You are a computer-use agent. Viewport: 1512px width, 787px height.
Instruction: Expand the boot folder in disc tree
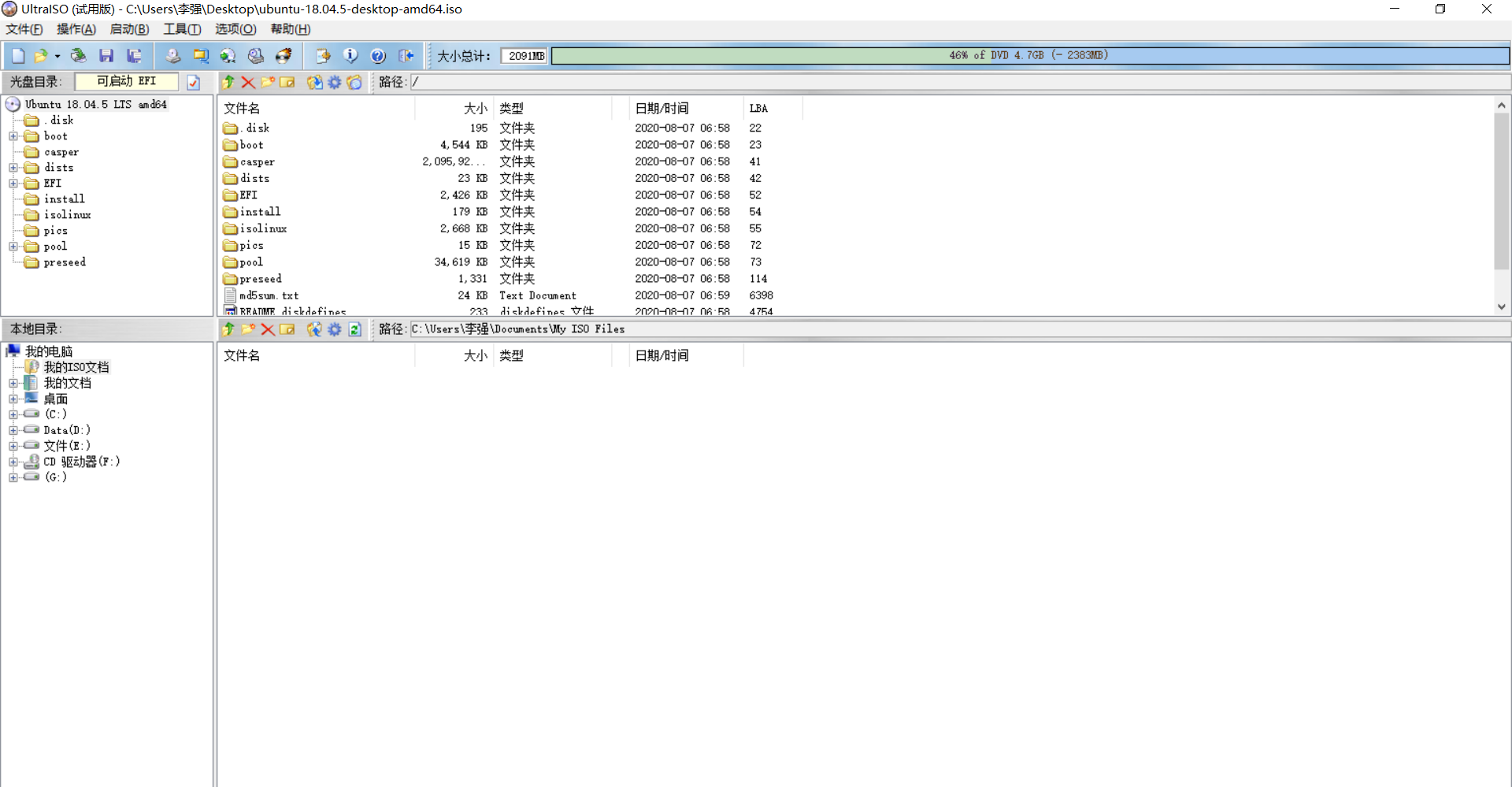13,136
